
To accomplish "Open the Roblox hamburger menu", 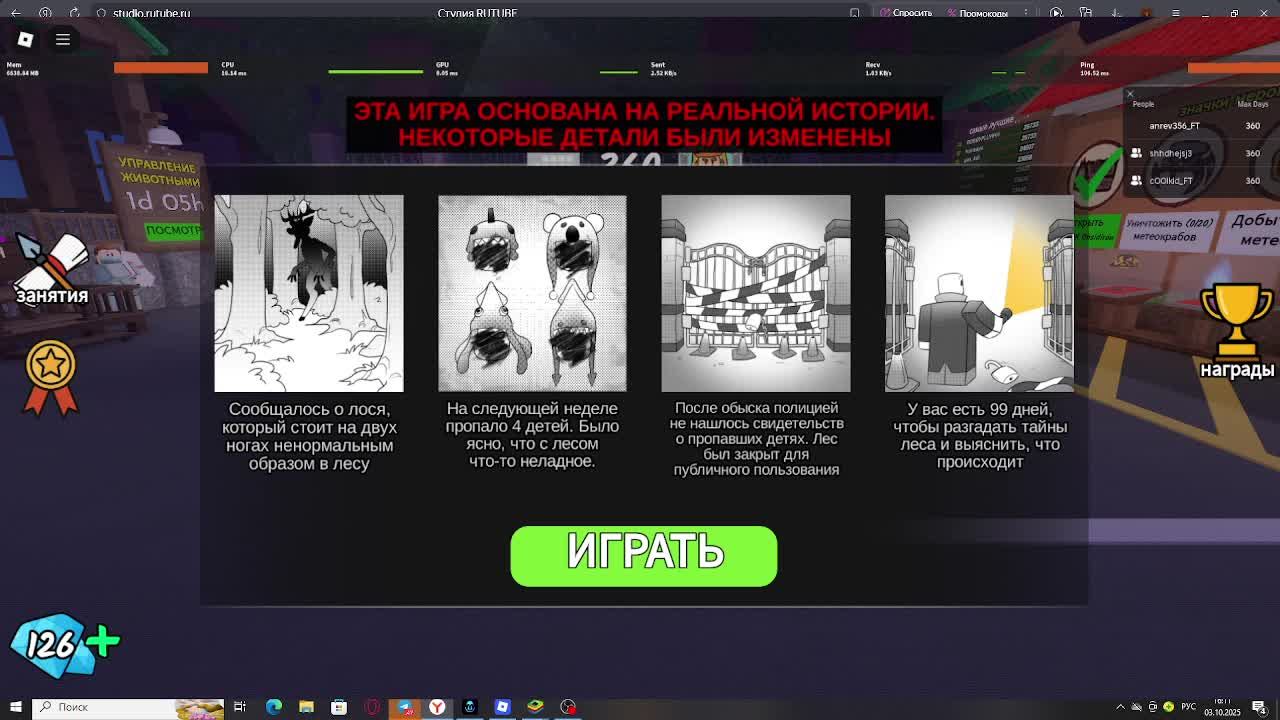I will 62,39.
